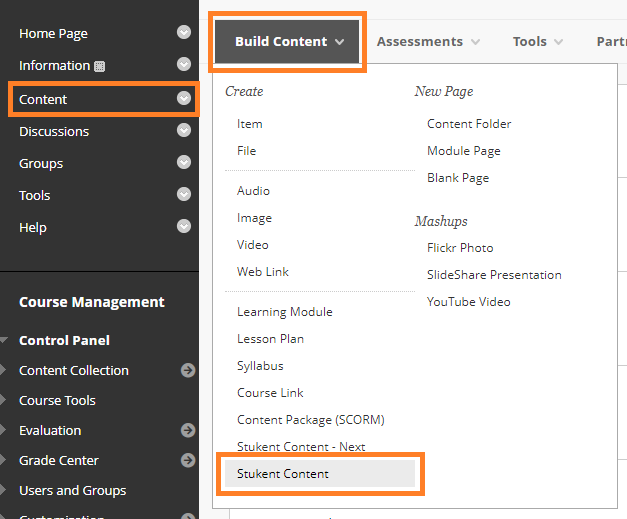Select Item under Create

250,124
